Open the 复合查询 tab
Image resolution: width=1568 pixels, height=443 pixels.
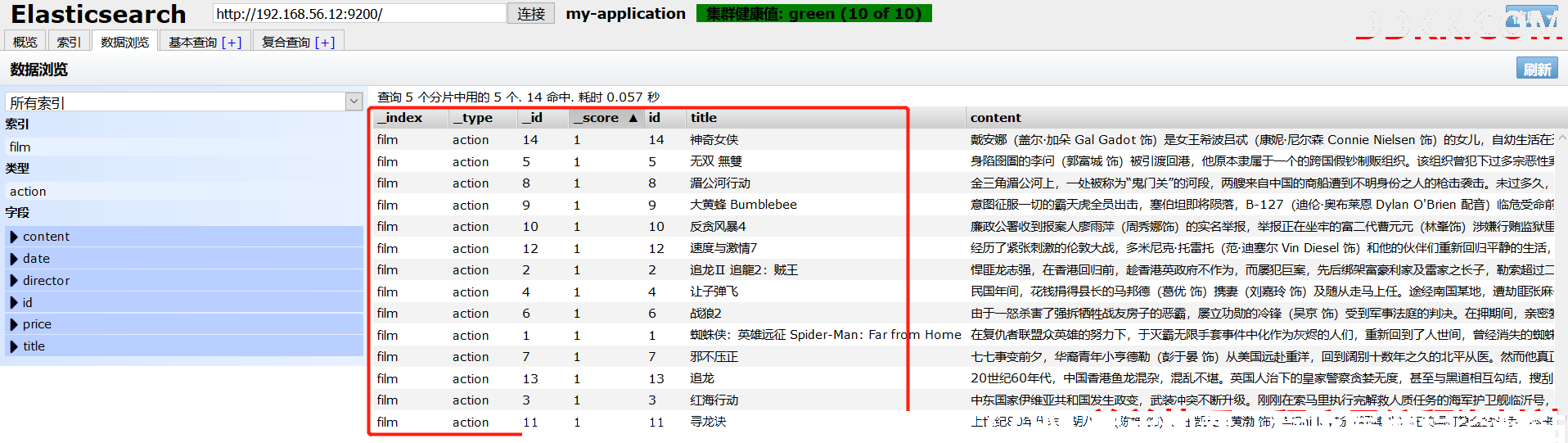point(286,42)
